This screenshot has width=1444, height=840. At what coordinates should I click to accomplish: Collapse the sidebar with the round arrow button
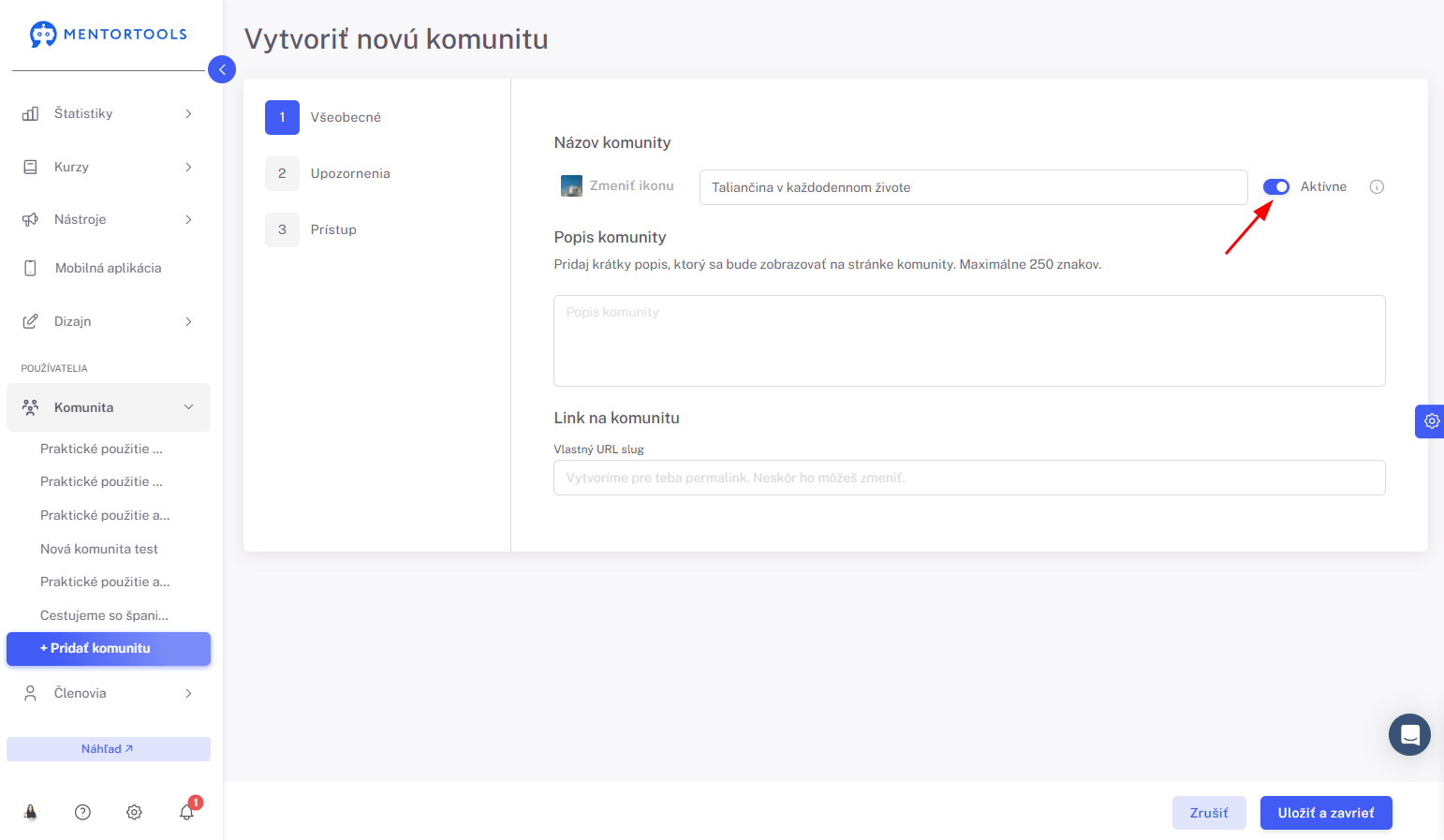pyautogui.click(x=222, y=69)
